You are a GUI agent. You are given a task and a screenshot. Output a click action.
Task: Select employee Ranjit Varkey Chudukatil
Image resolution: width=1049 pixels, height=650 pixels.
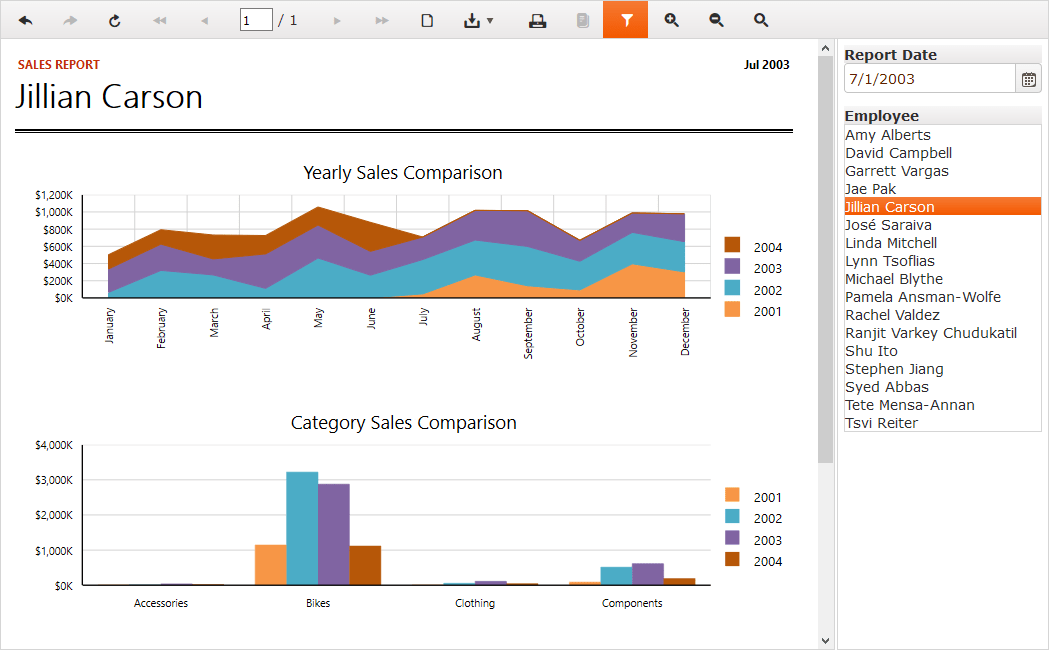coord(943,333)
